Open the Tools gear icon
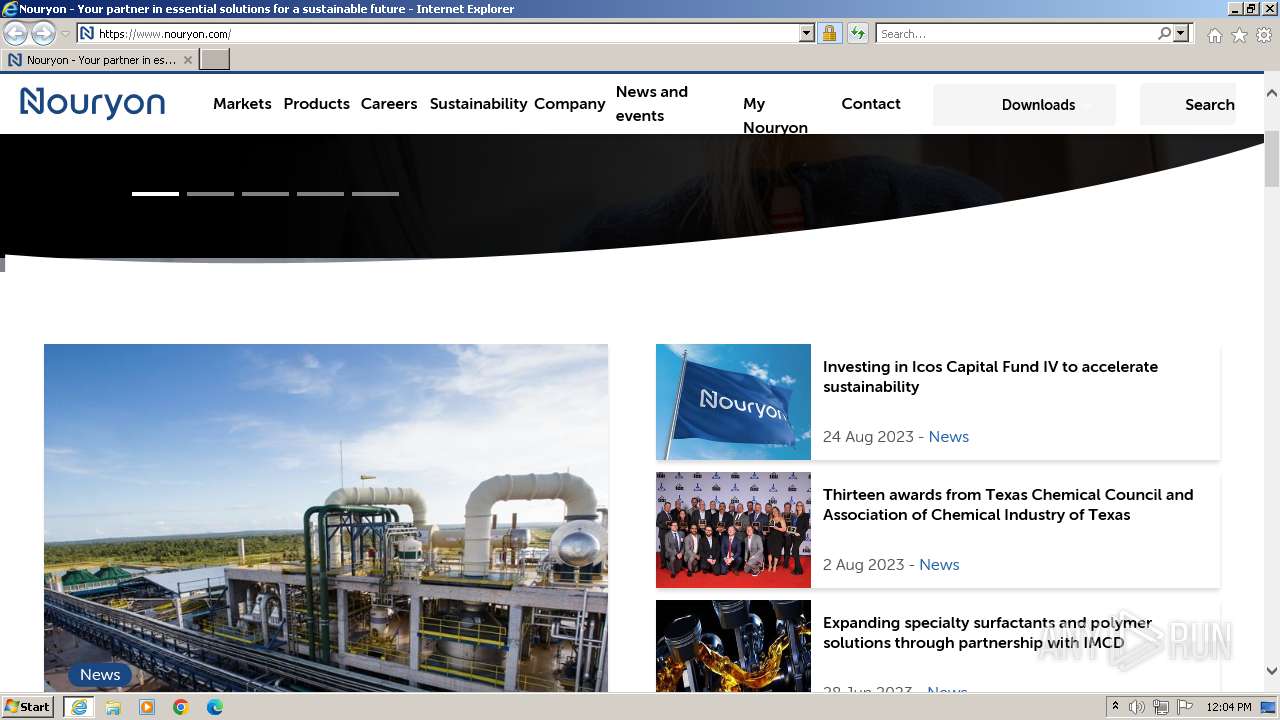 coord(1264,35)
